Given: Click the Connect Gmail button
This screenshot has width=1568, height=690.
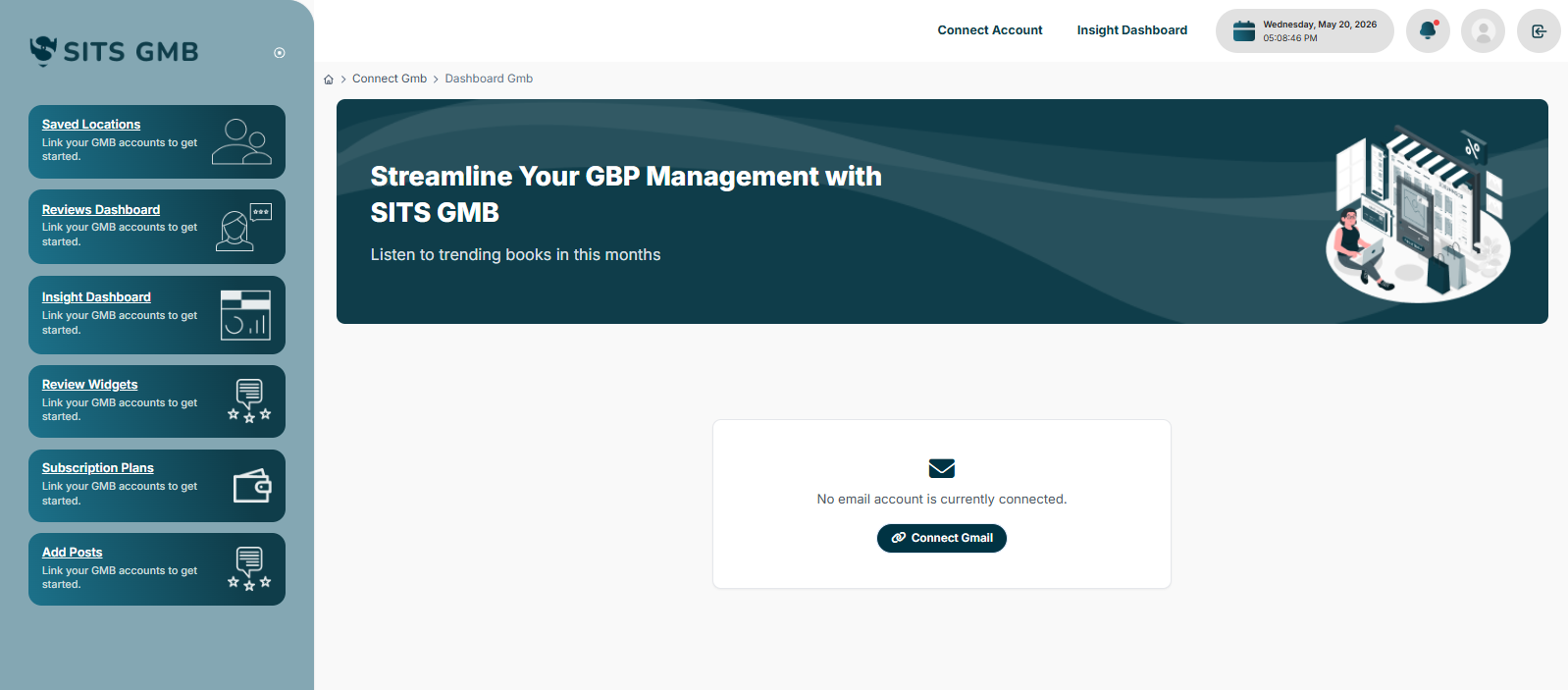Looking at the screenshot, I should [942, 538].
